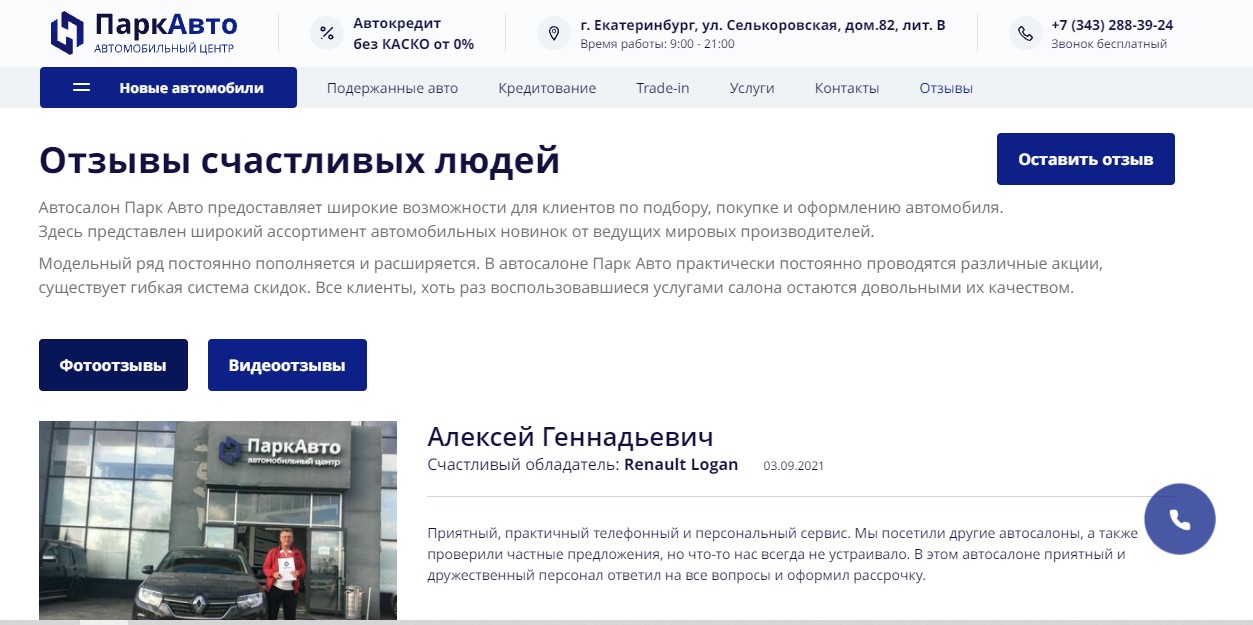Click the Renault Logan link

coord(681,464)
